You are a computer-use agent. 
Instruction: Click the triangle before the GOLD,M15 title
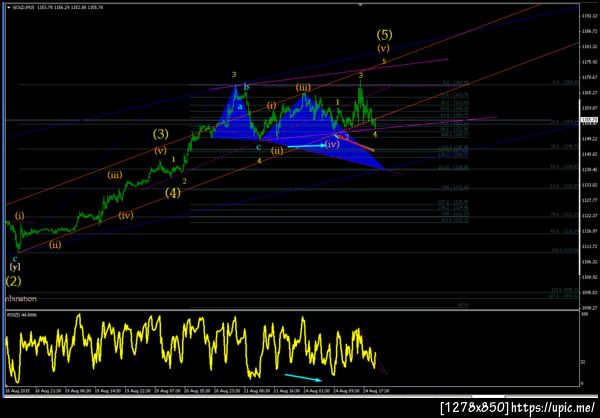(8, 7)
